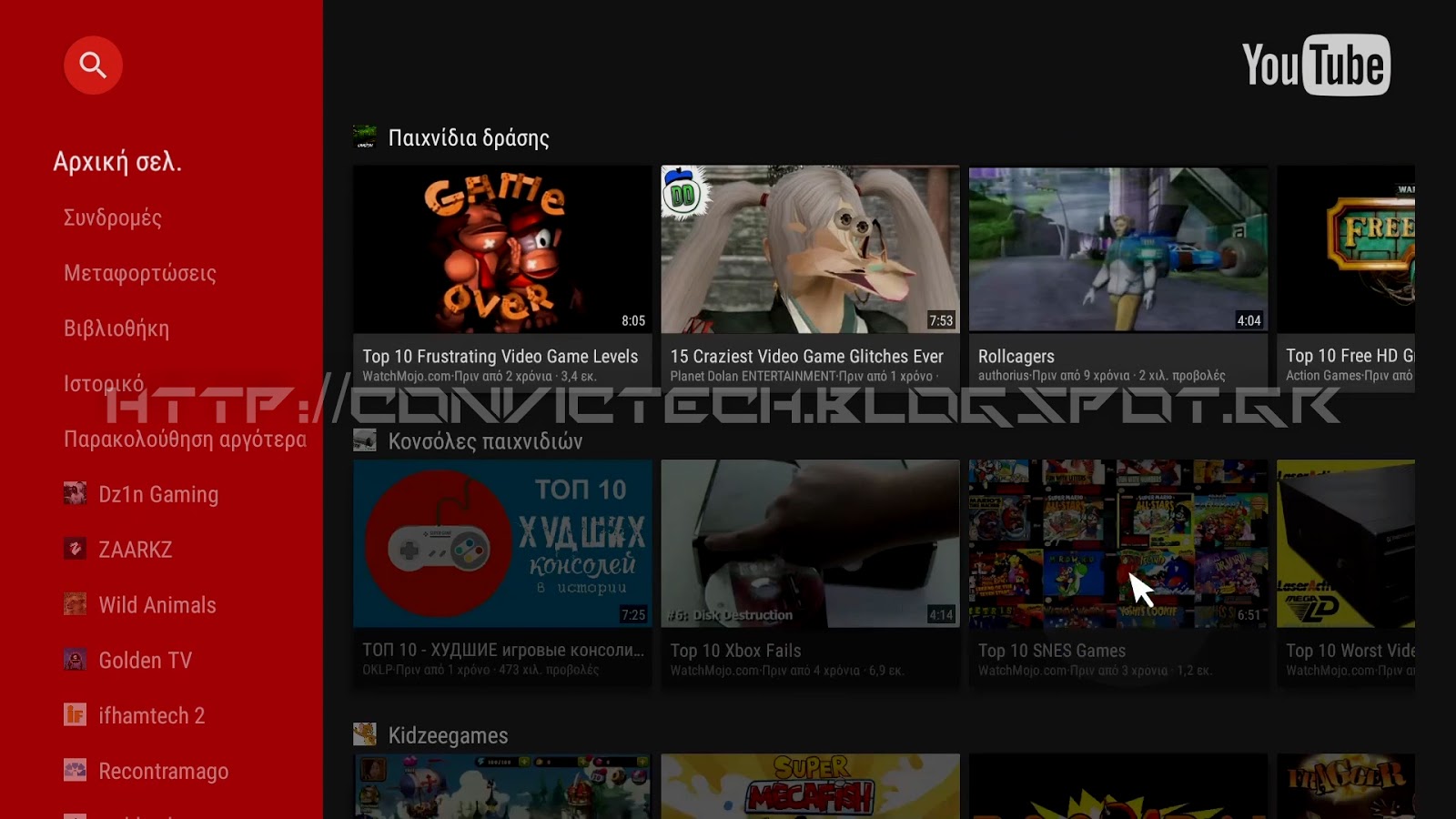The width and height of the screenshot is (1456, 819).
Task: Select the ifhamtech 2 channel avatar icon
Action: 76,716
